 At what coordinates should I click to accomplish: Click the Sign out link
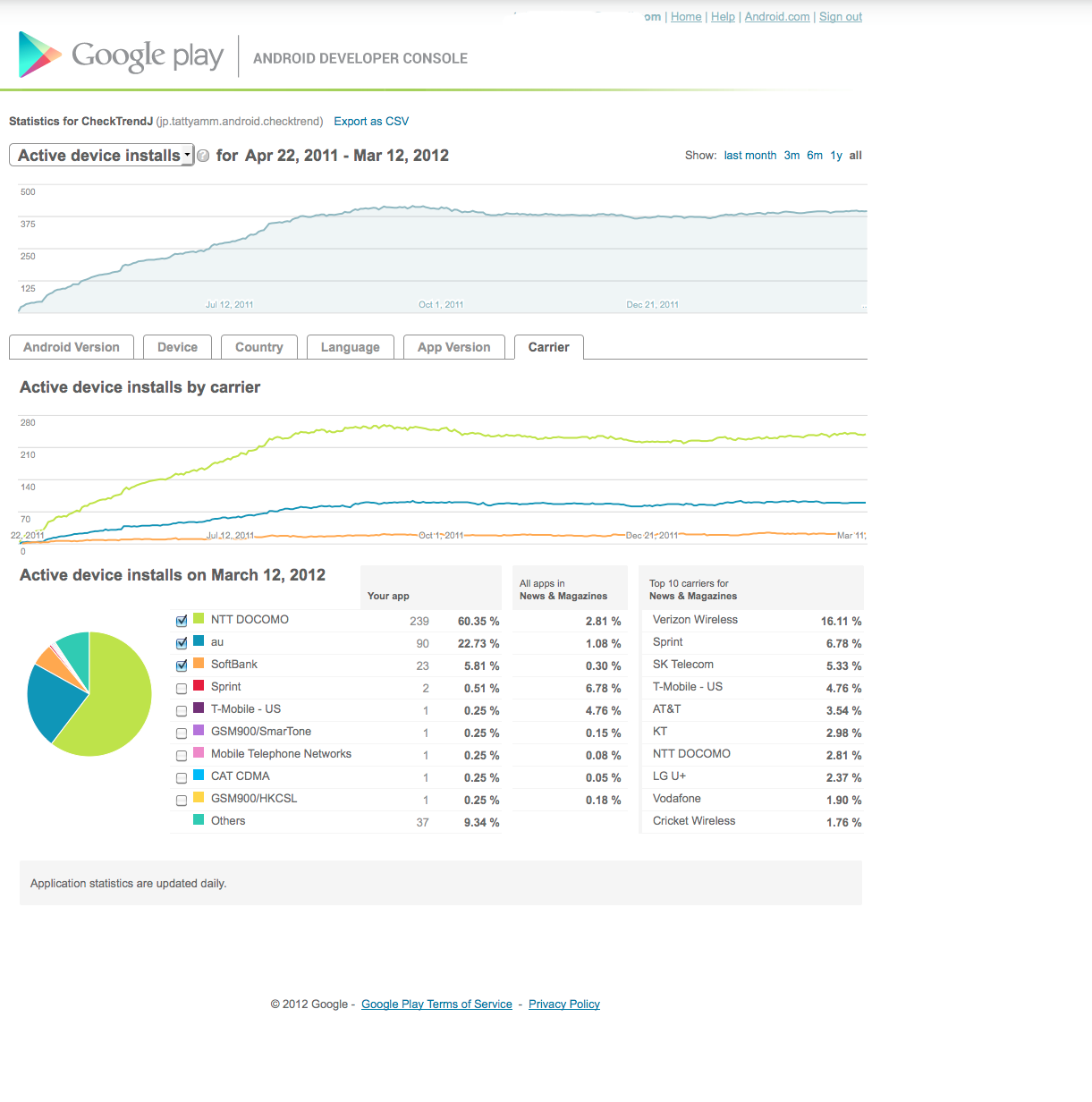(x=841, y=17)
